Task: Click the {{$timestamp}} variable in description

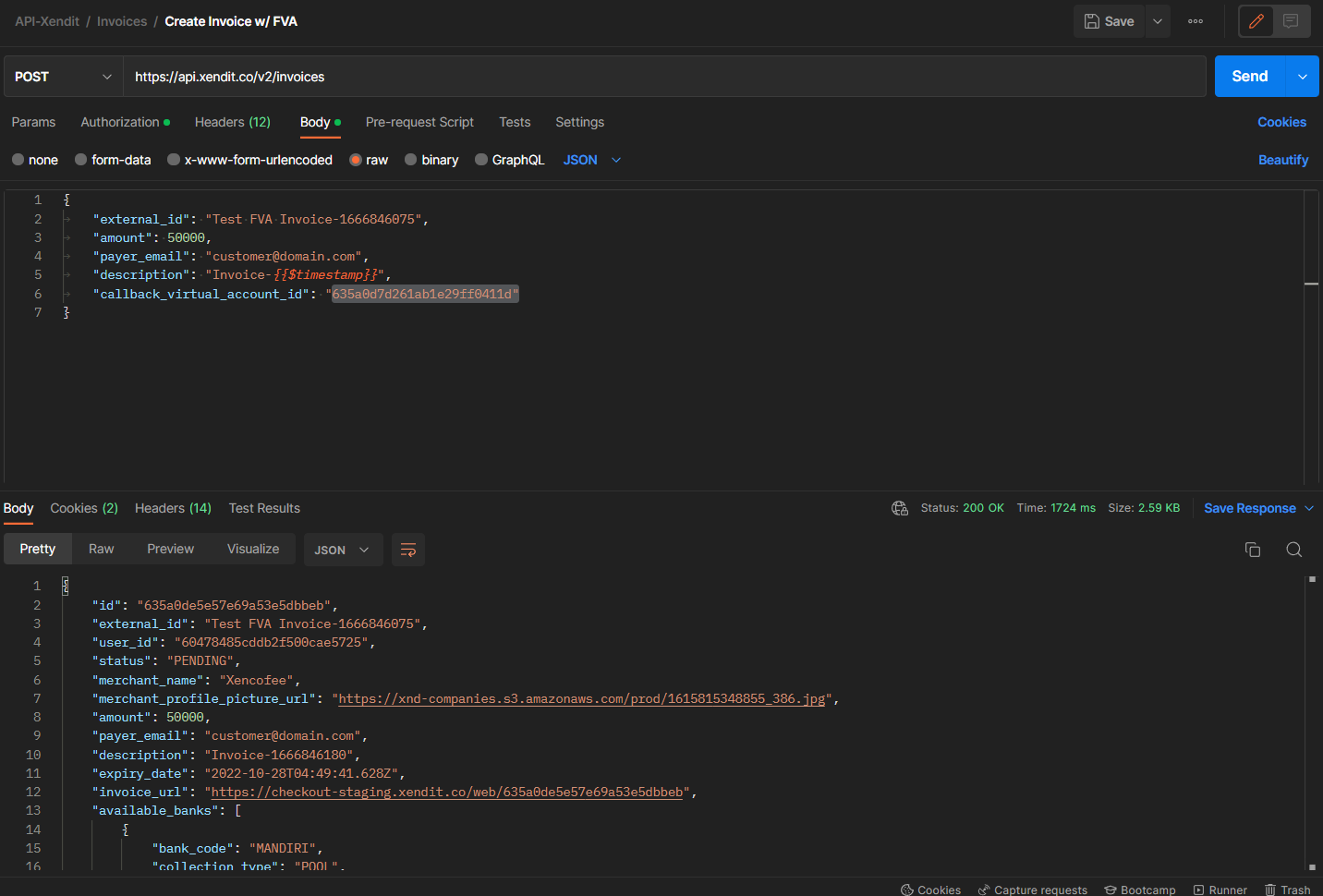Action: (x=325, y=275)
